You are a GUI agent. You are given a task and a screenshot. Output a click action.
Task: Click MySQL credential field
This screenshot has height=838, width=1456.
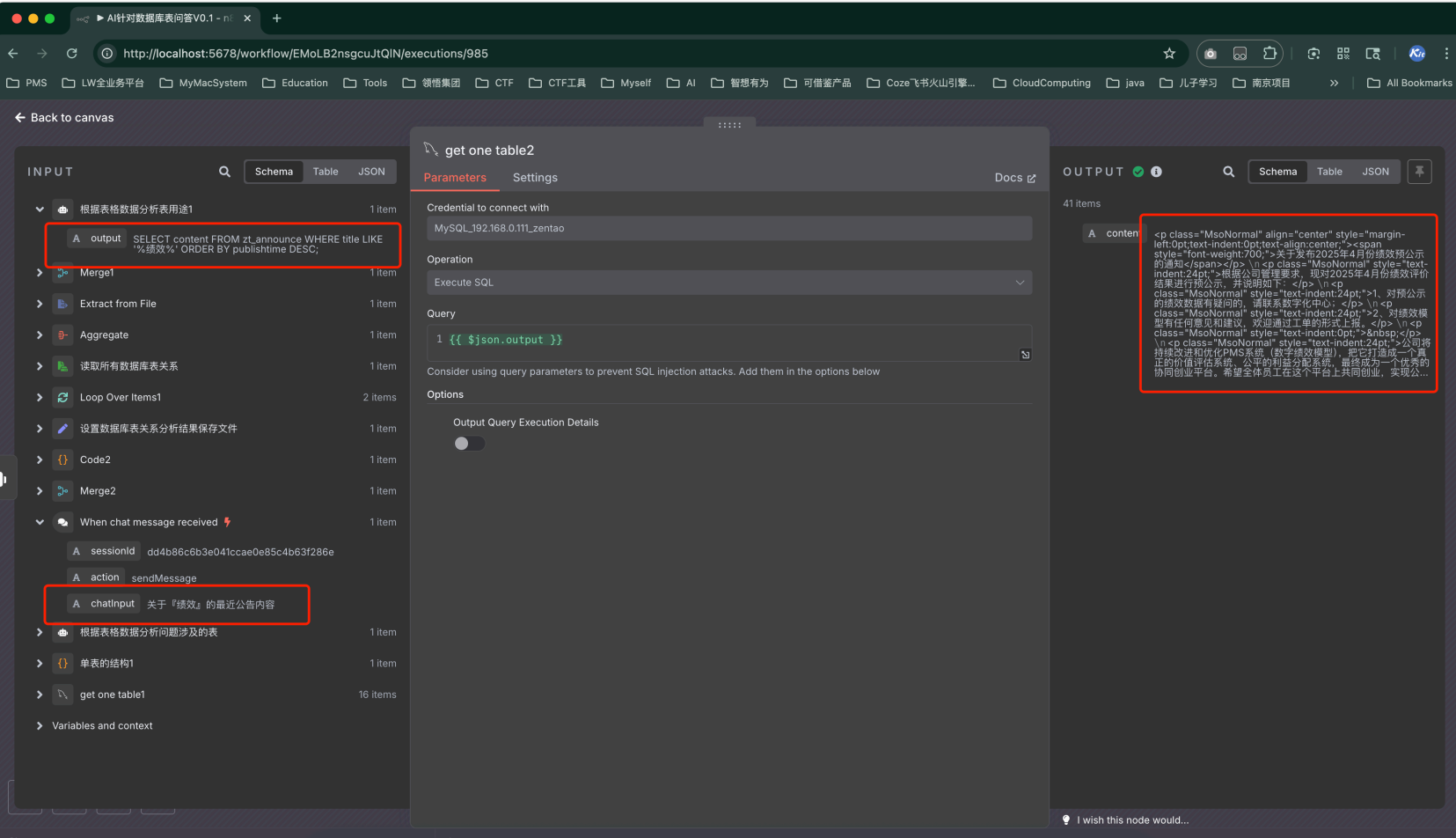[x=729, y=228]
